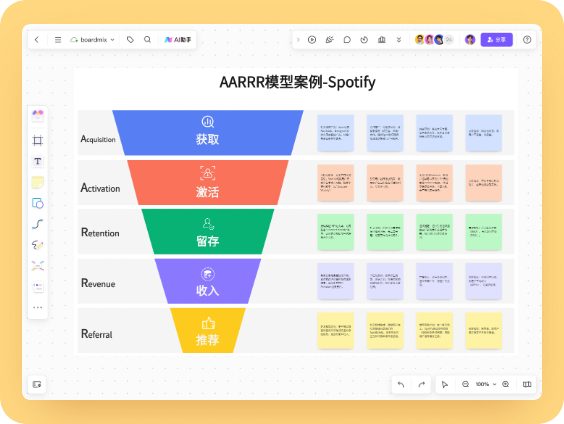Select the Activation label text

coord(100,188)
